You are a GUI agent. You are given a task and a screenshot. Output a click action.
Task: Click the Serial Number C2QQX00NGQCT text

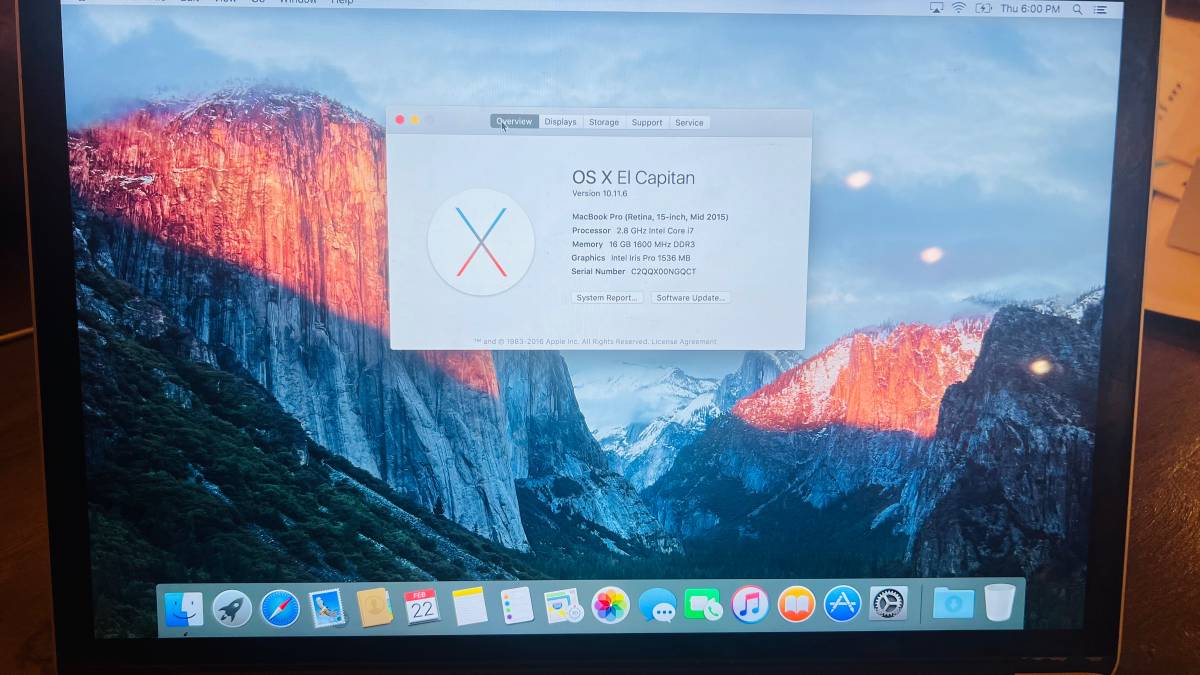pyautogui.click(x=634, y=272)
